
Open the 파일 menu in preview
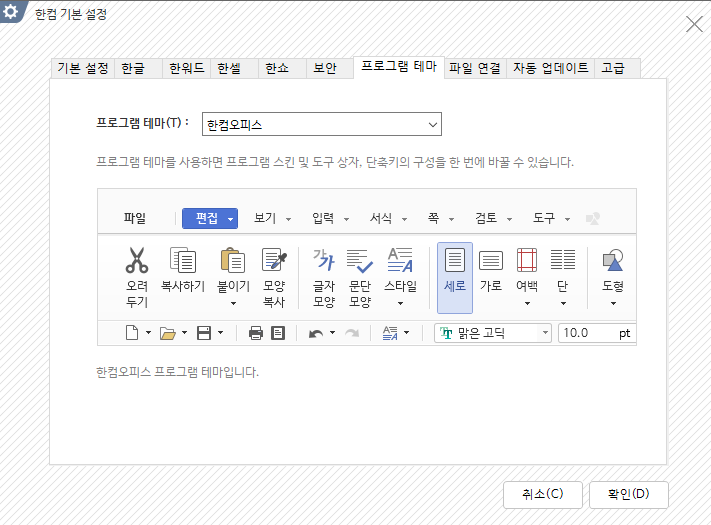point(135,218)
